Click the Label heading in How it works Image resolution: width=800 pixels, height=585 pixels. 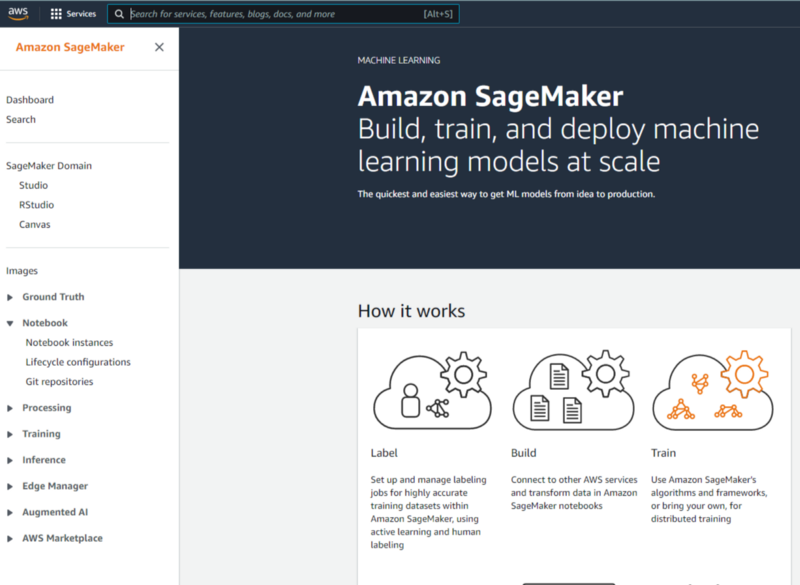point(384,453)
